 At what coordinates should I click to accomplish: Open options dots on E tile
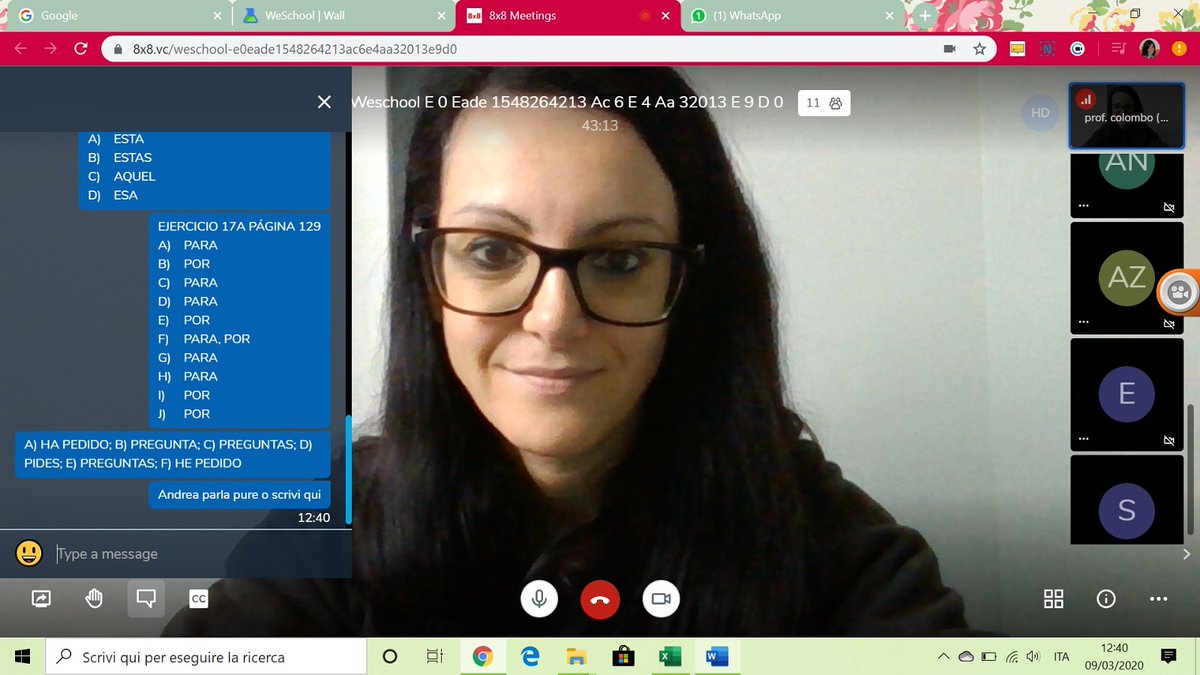(x=1084, y=440)
